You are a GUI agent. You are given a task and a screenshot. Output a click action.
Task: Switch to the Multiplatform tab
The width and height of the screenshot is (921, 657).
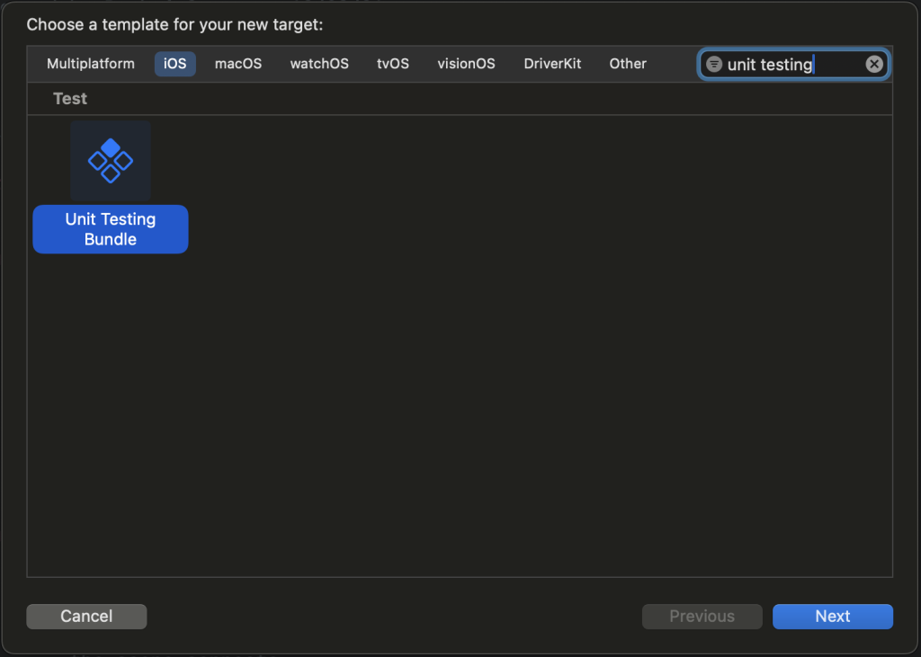(90, 63)
